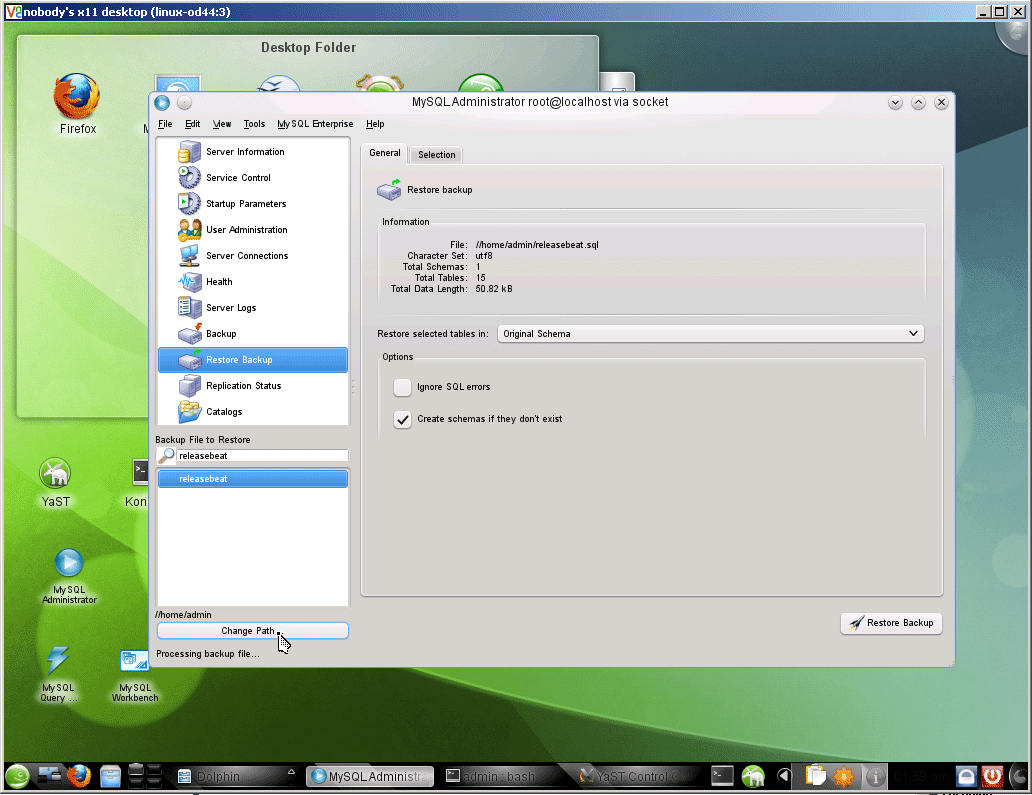Screen dimensions: 1032x795
Task: Open Server Connections section
Action: (x=253, y=255)
